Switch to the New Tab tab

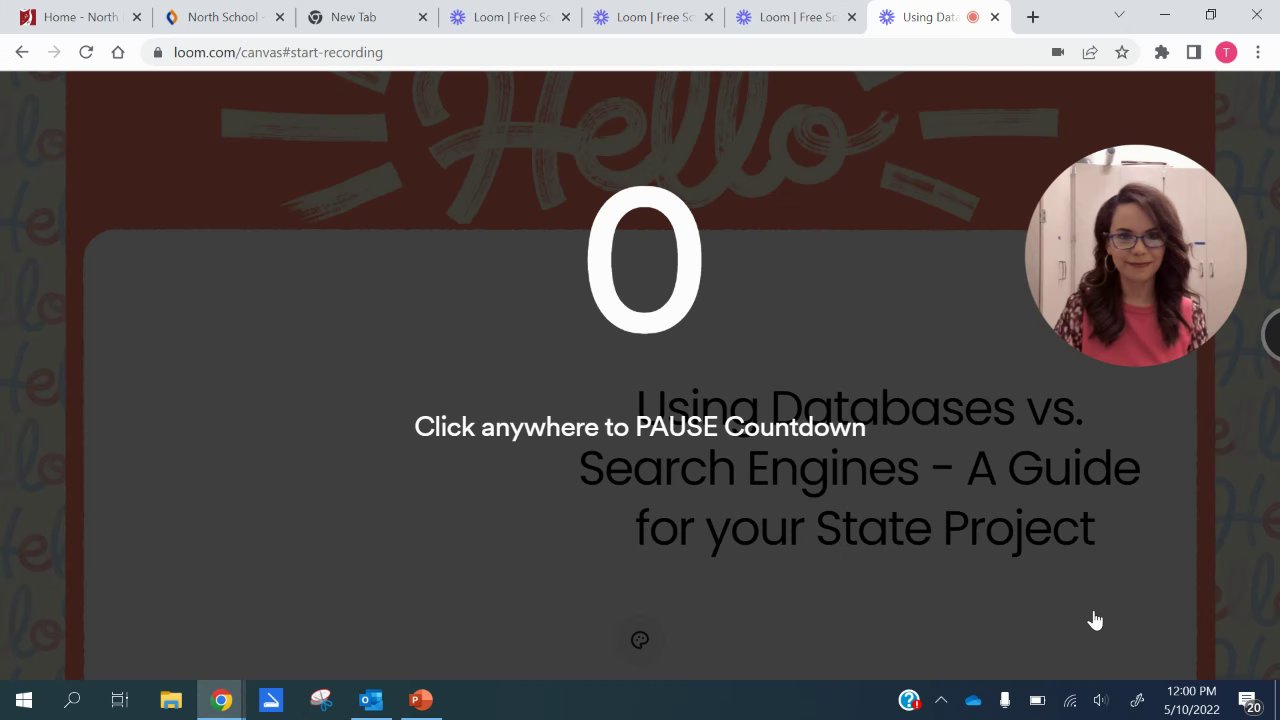[x=367, y=17]
